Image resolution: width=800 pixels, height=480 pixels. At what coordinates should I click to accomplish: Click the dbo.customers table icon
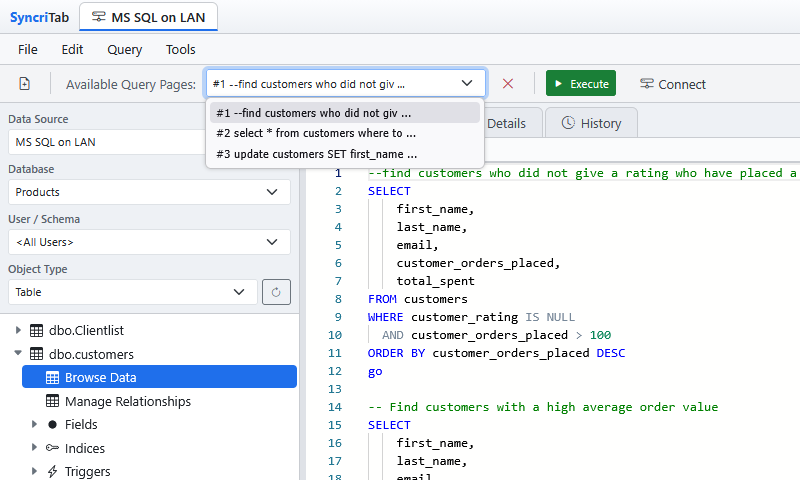(36, 354)
